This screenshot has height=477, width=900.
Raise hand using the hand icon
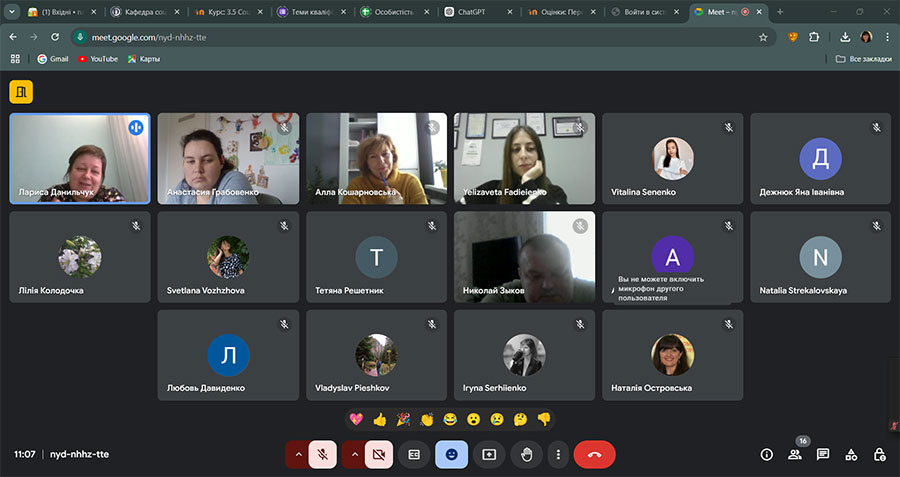(527, 454)
